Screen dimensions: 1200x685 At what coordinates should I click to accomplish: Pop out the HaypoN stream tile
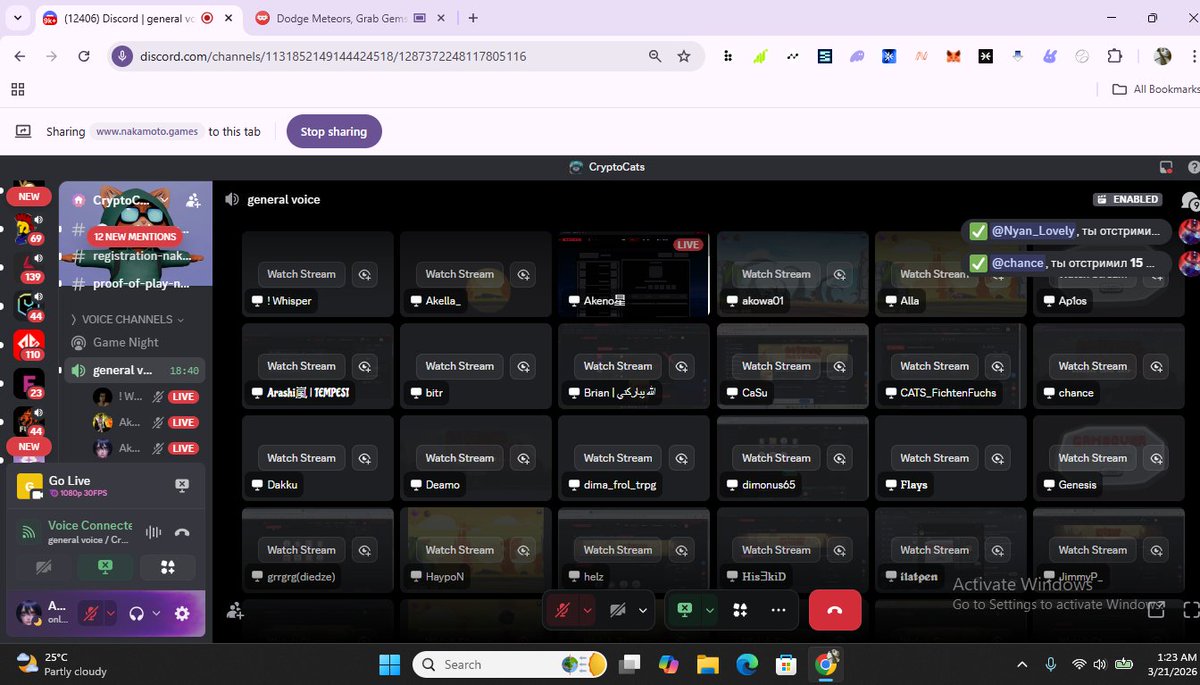point(524,550)
